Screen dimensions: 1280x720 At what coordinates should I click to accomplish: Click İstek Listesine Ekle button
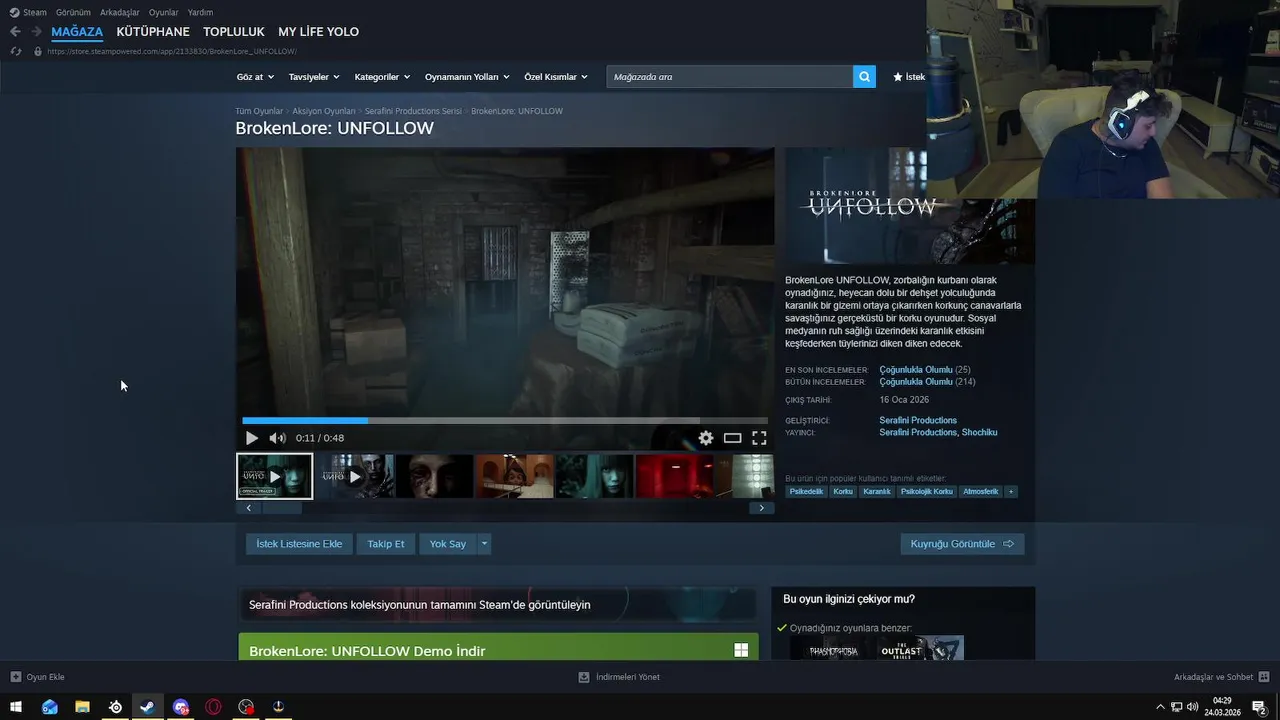pos(299,544)
